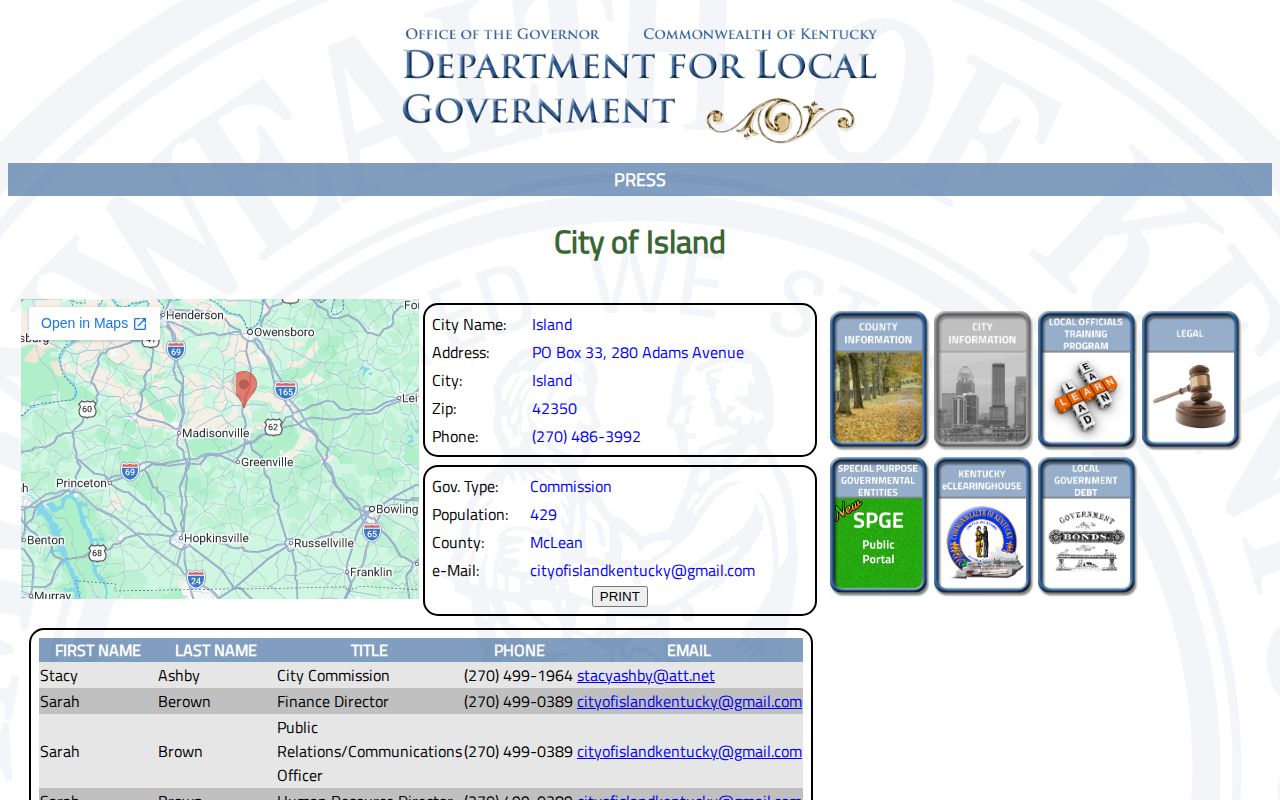
Task: Open the SPGE Public Portal tile
Action: pyautogui.click(x=878, y=525)
